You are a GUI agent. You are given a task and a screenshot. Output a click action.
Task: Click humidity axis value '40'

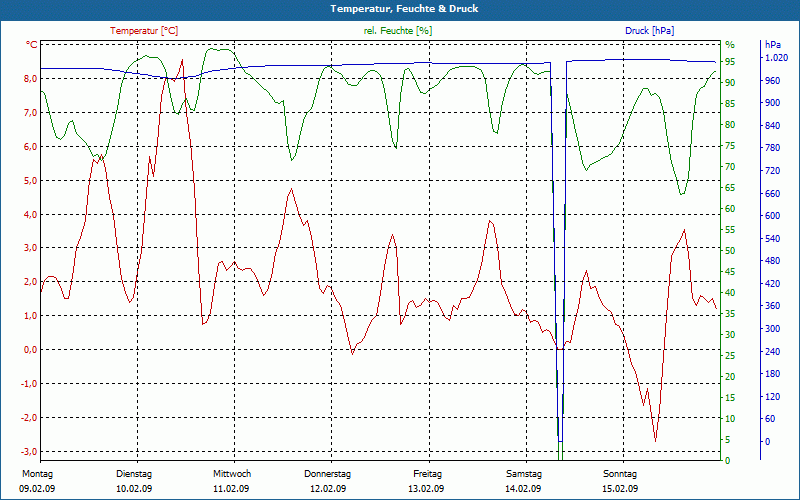coord(730,293)
